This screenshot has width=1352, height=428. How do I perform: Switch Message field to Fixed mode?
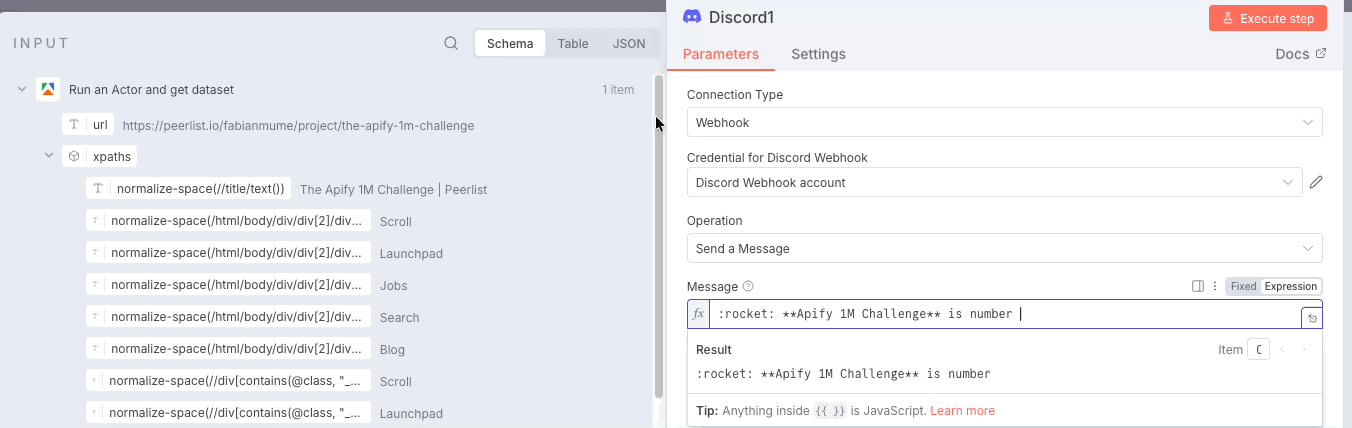1243,286
